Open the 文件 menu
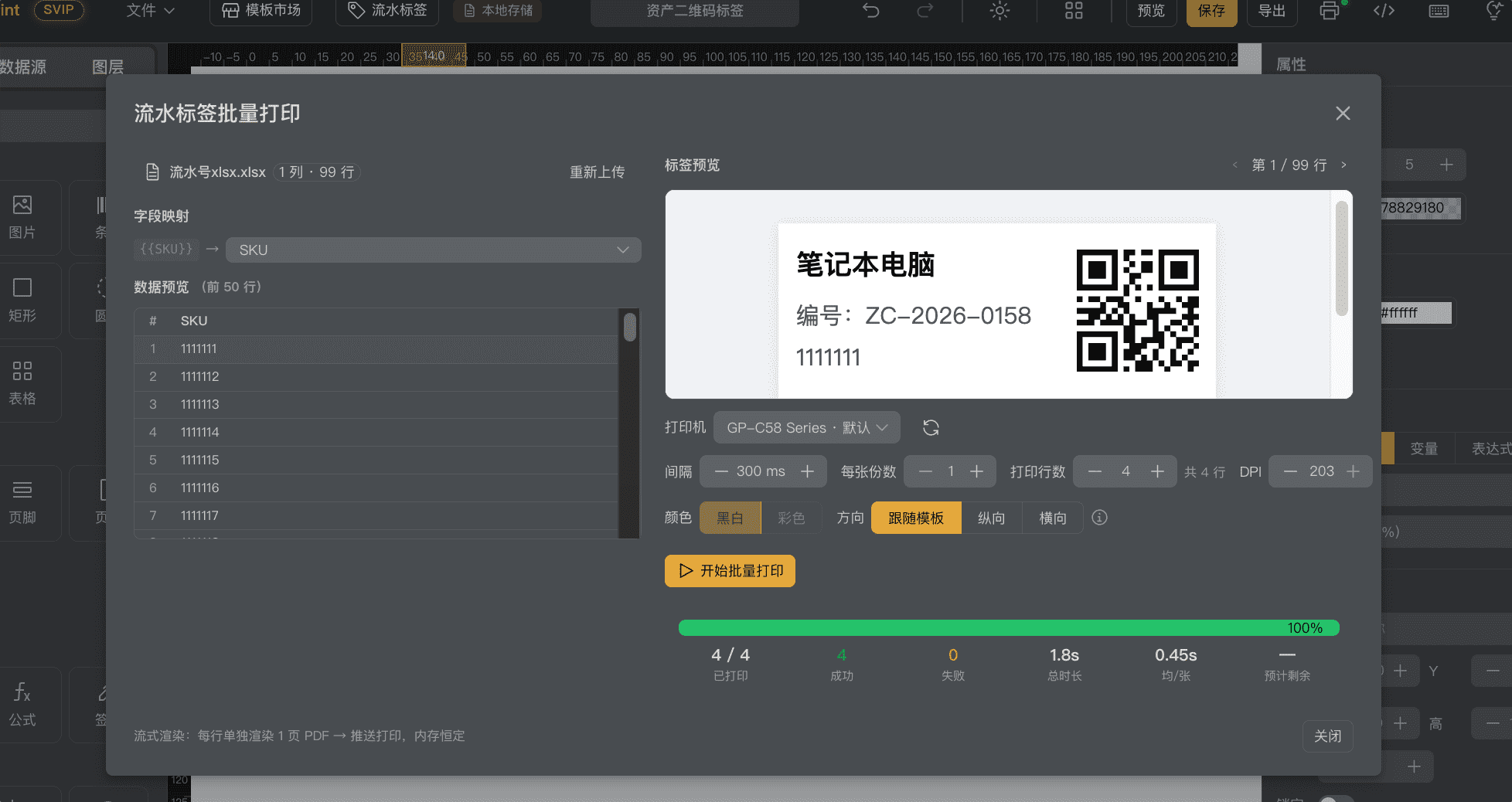This screenshot has height=802, width=1512. click(151, 11)
